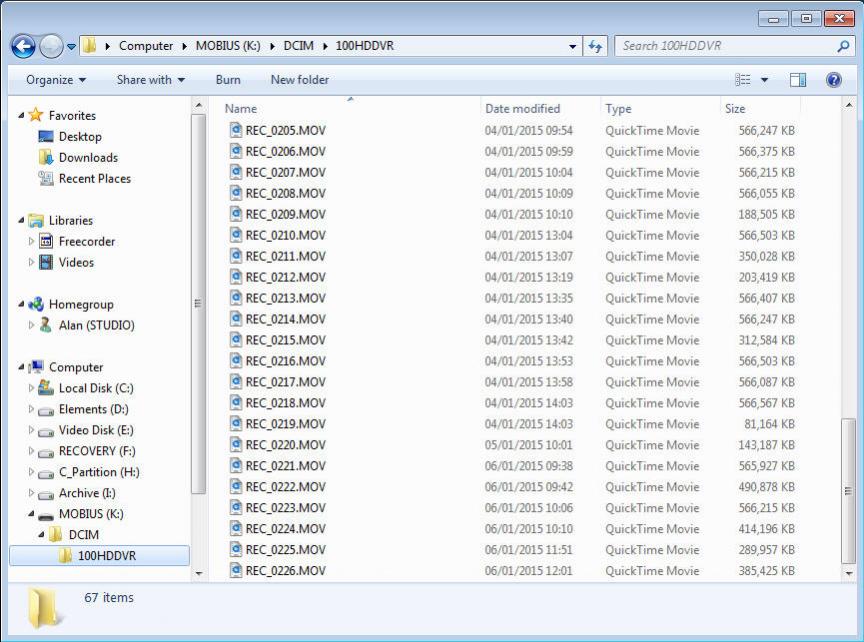The width and height of the screenshot is (864, 642).
Task: Click the Help question mark icon
Action: 833,80
